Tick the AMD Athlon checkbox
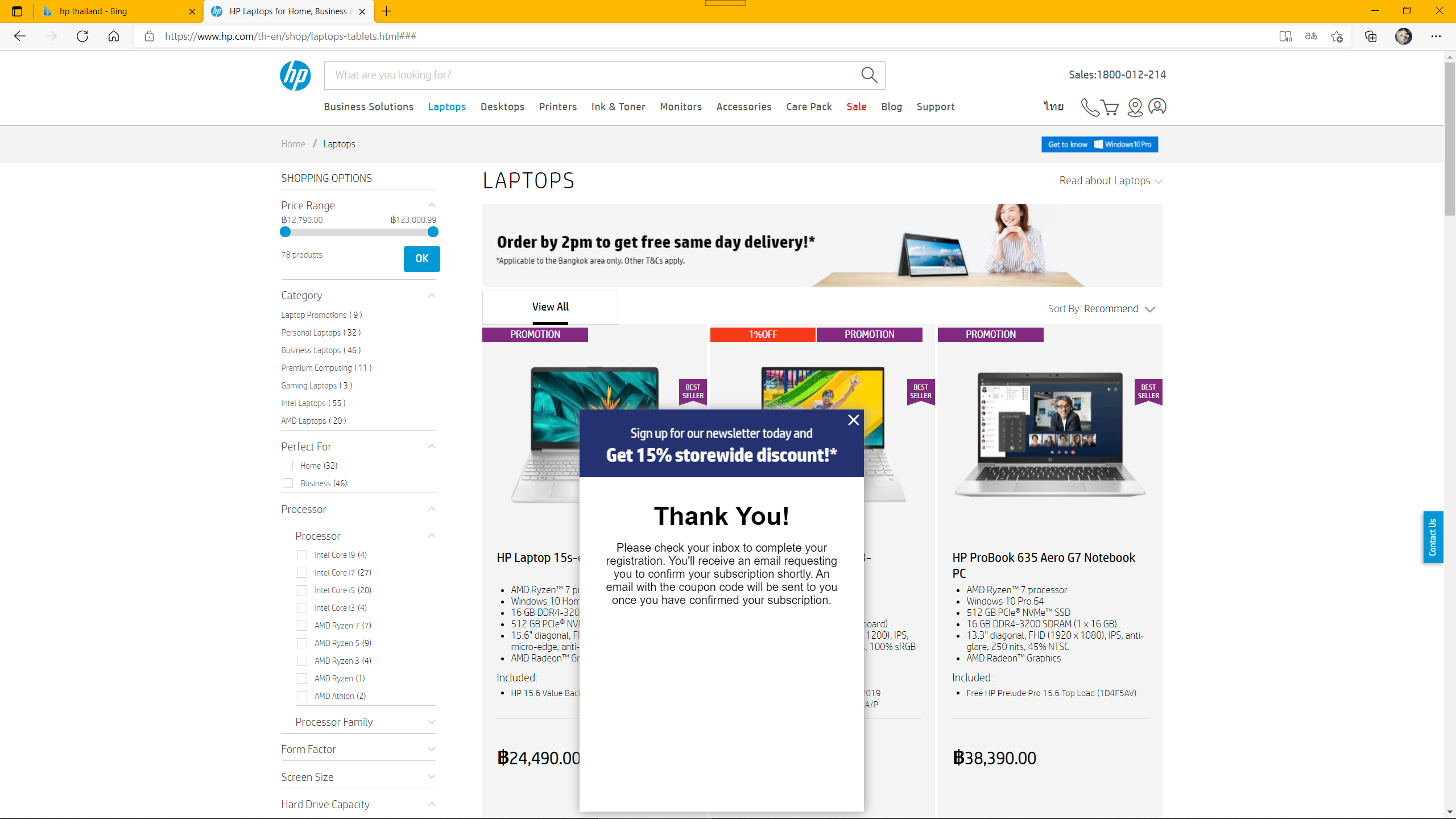 [302, 696]
